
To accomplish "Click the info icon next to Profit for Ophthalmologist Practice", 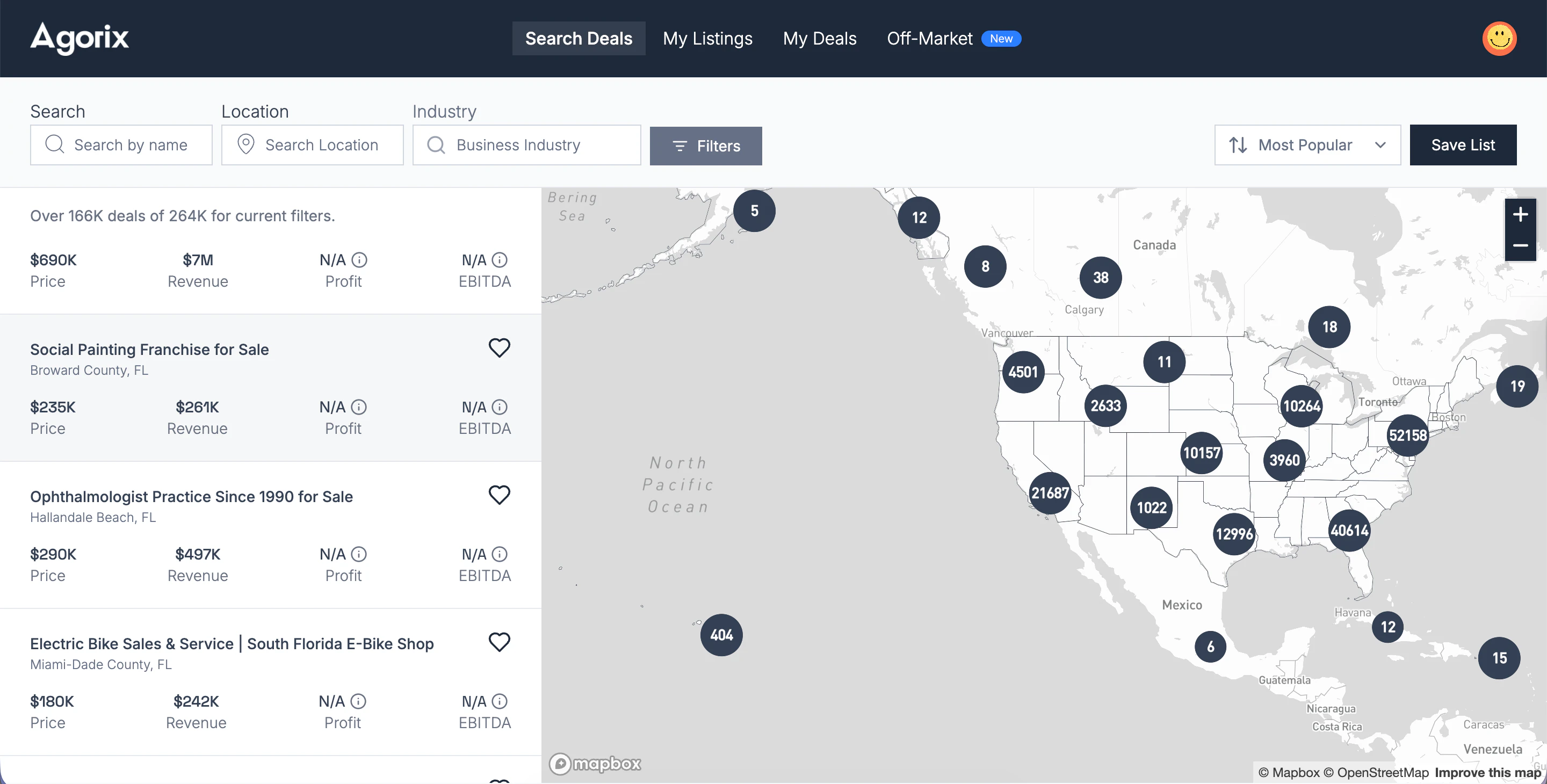I will (358, 554).
